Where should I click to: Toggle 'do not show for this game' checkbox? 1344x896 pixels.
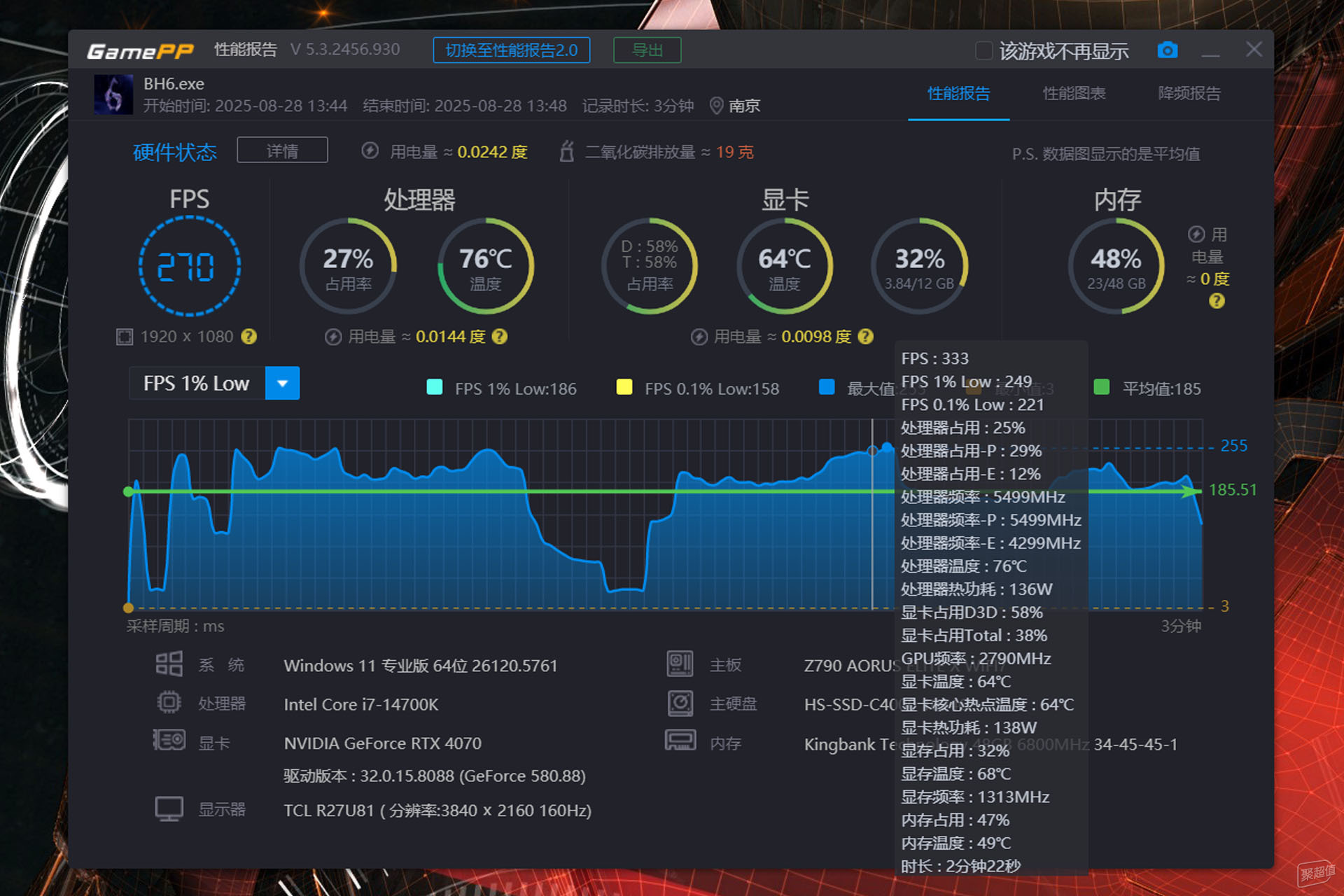click(983, 50)
